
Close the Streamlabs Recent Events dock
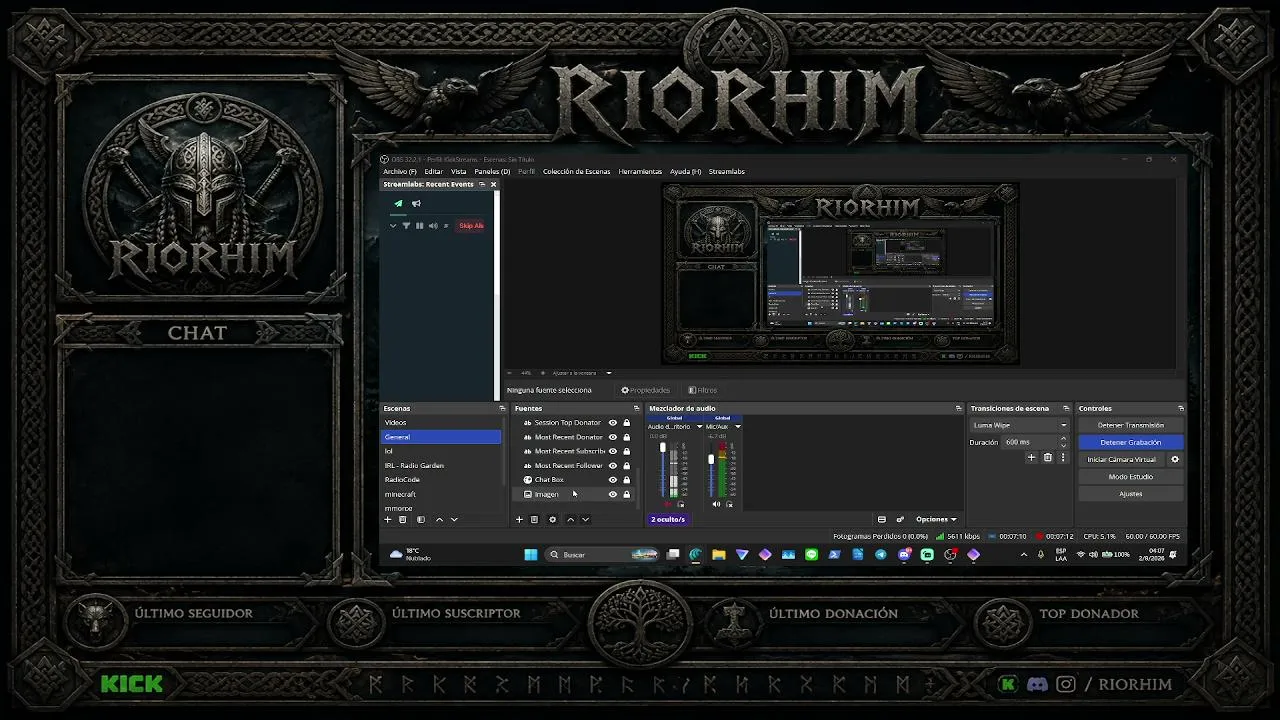click(x=493, y=184)
